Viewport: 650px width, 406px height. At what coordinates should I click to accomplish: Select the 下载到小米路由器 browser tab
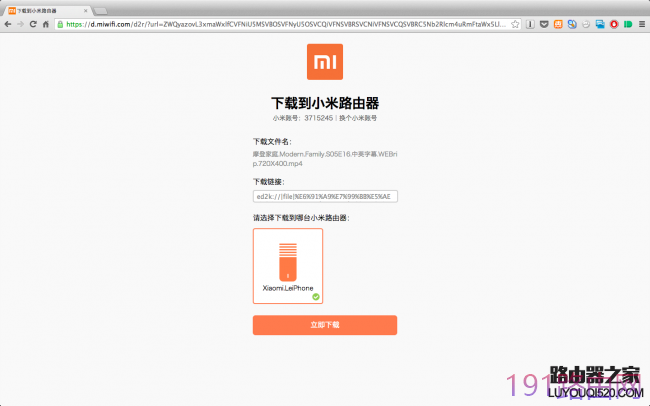(x=48, y=10)
